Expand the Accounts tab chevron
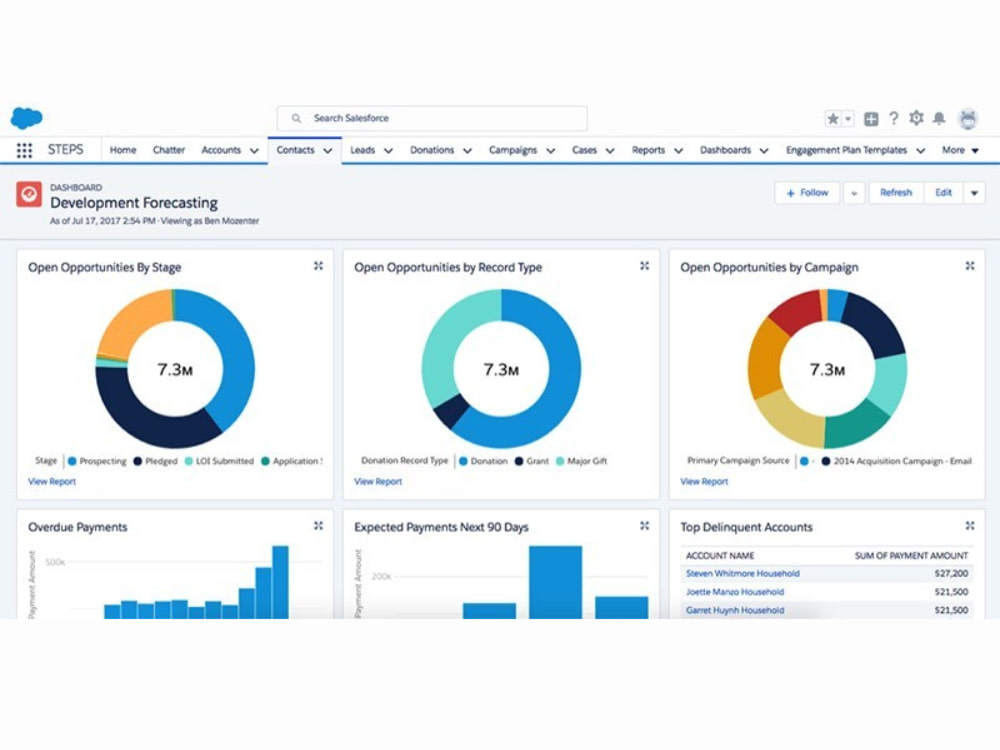The width and height of the screenshot is (1000, 750). 254,151
